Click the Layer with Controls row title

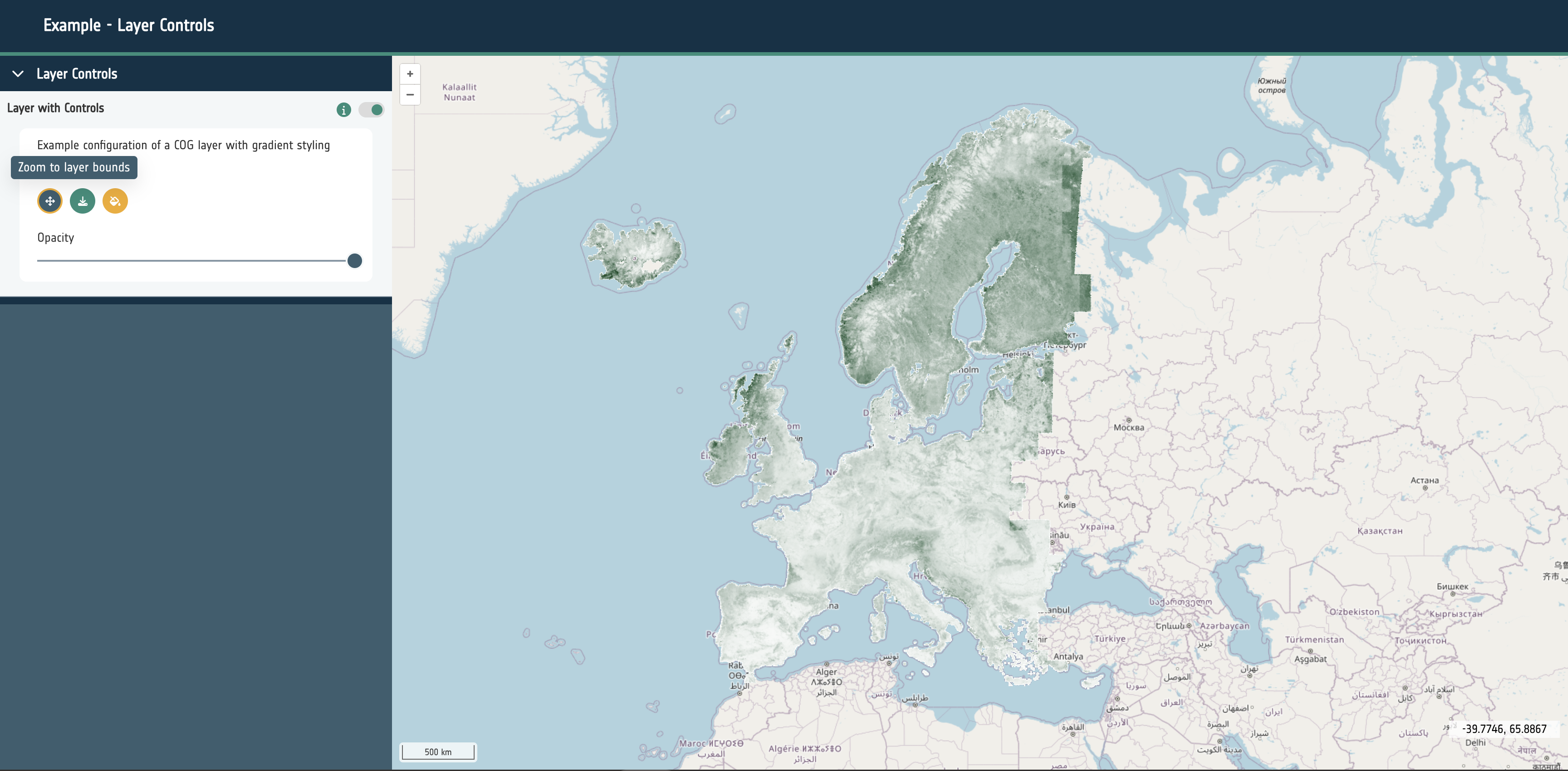[55, 107]
